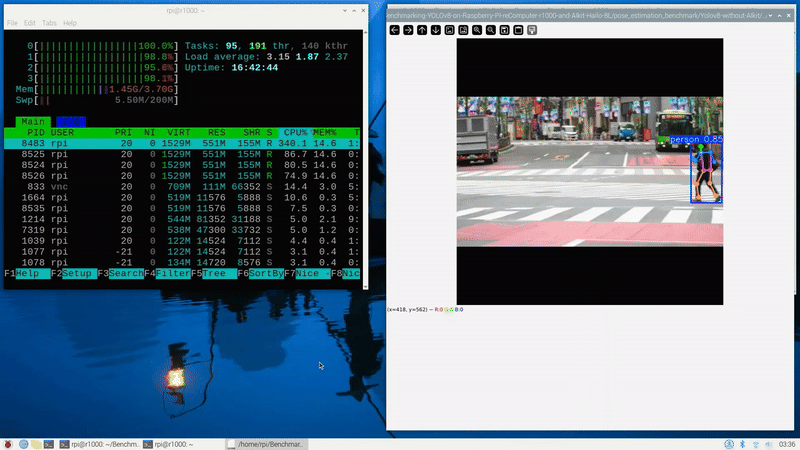Screen dimensions: 800x450
Task: Switch to /home/rpi/Benchmar.. taskbar window
Action: coord(265,444)
